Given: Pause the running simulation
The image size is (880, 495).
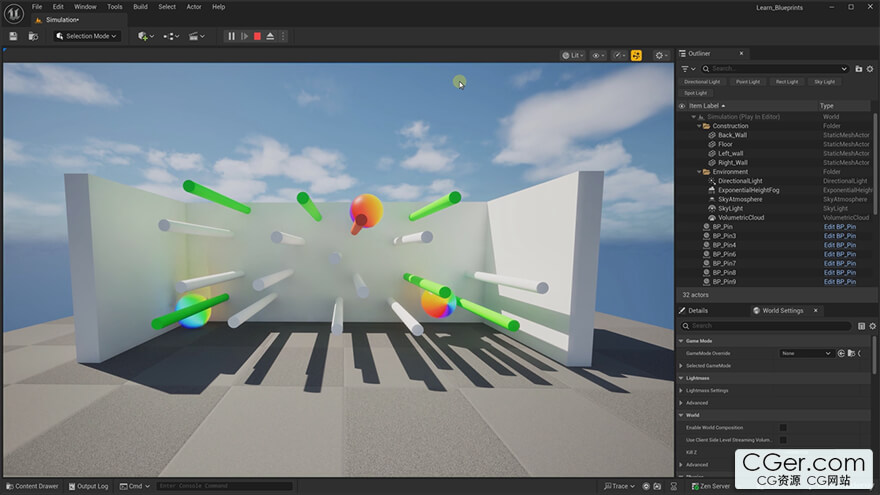Looking at the screenshot, I should 231,36.
